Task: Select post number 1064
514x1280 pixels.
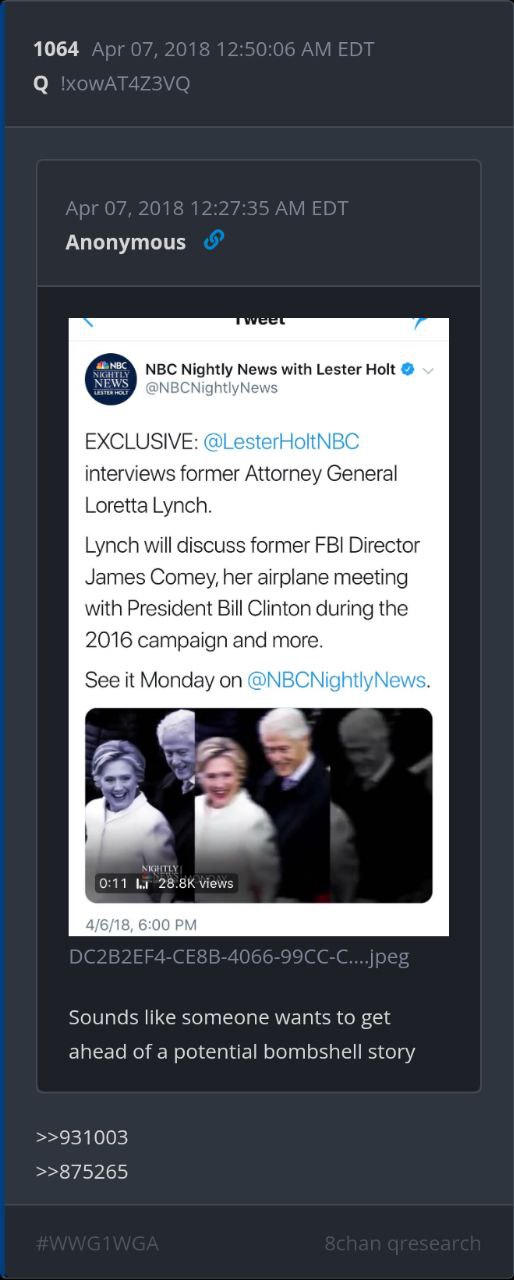Action: (56, 49)
